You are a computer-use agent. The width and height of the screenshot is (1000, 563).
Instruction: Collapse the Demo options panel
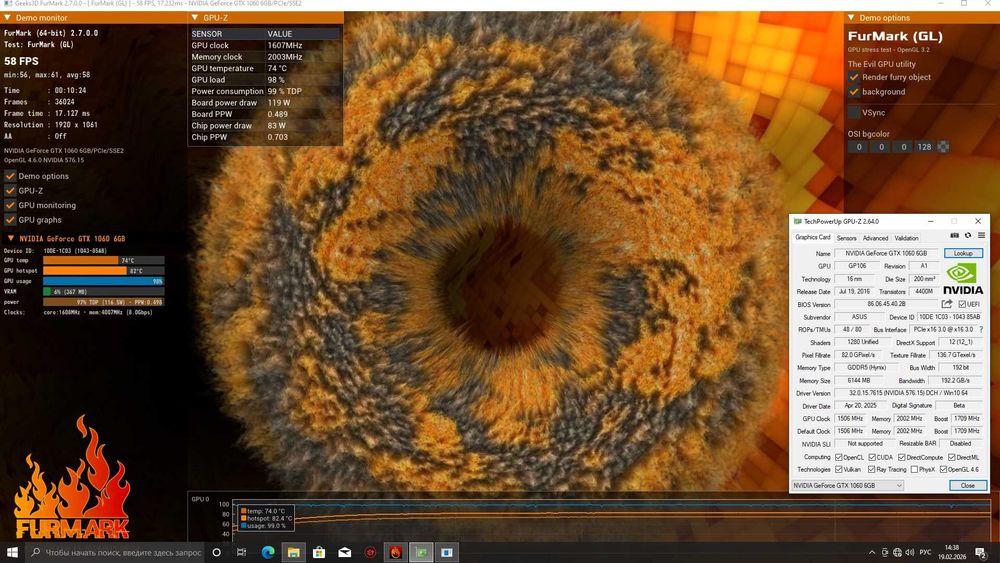pyautogui.click(x=851, y=18)
